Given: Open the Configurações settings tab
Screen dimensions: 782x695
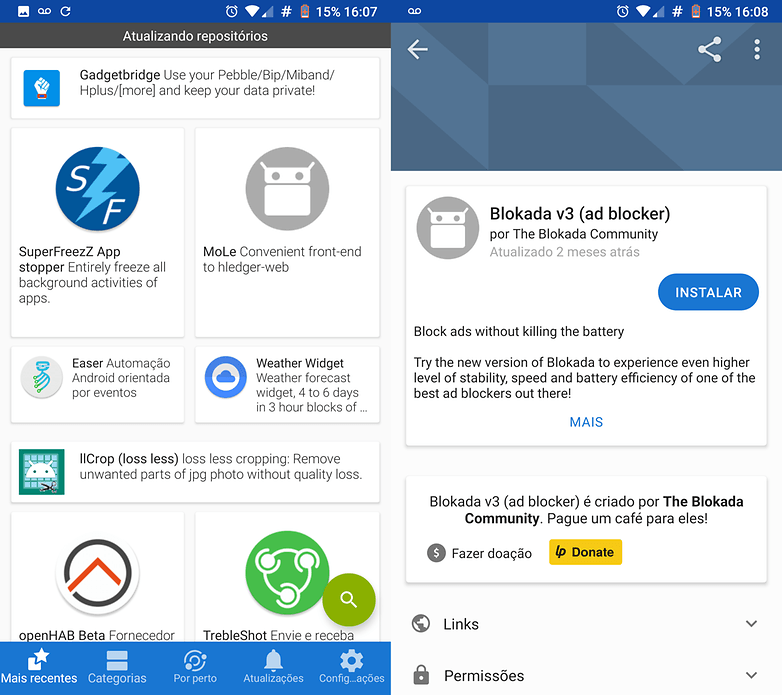Looking at the screenshot, I should click(x=352, y=667).
